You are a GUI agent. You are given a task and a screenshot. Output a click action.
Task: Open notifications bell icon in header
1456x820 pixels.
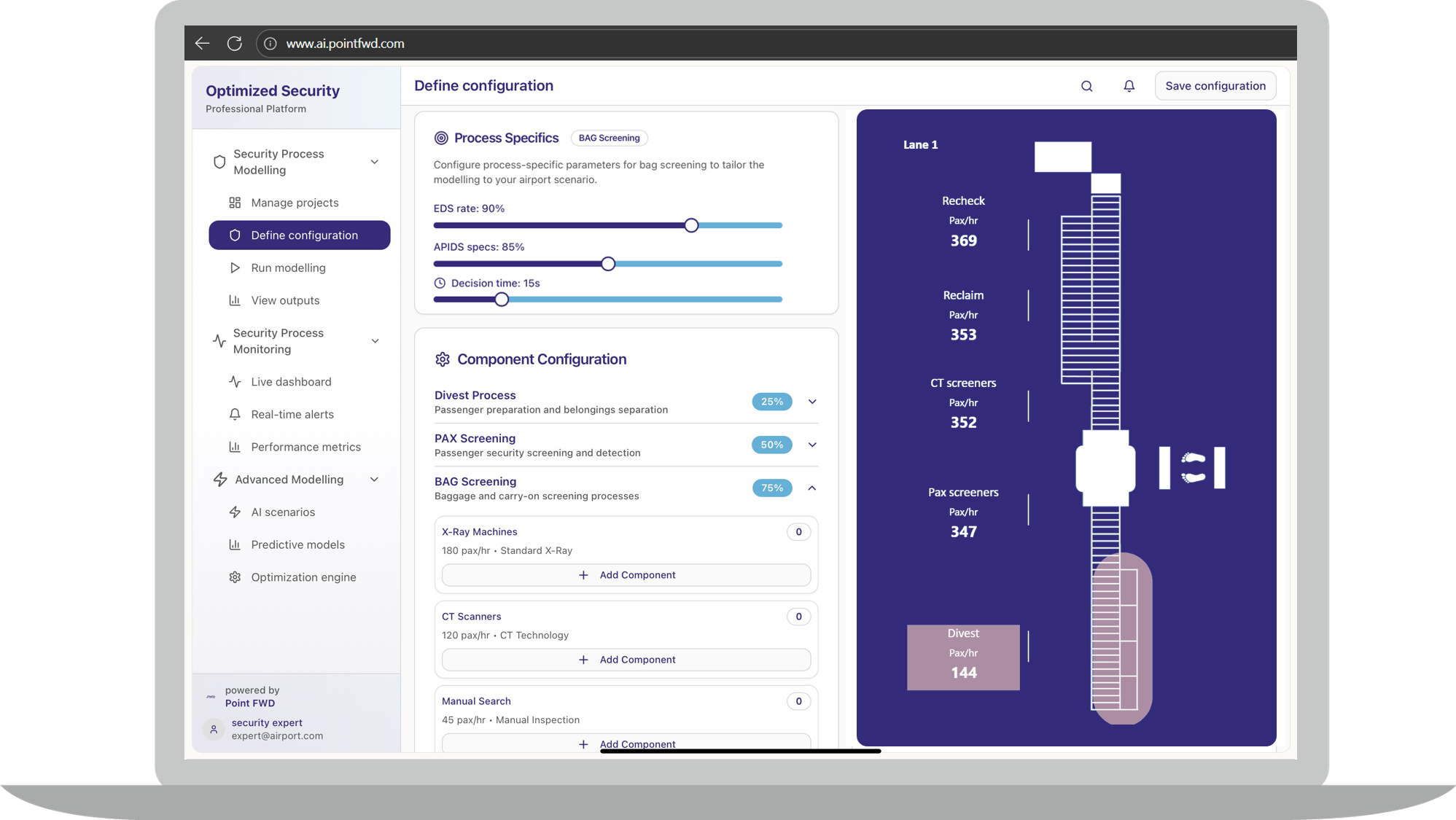point(1129,86)
